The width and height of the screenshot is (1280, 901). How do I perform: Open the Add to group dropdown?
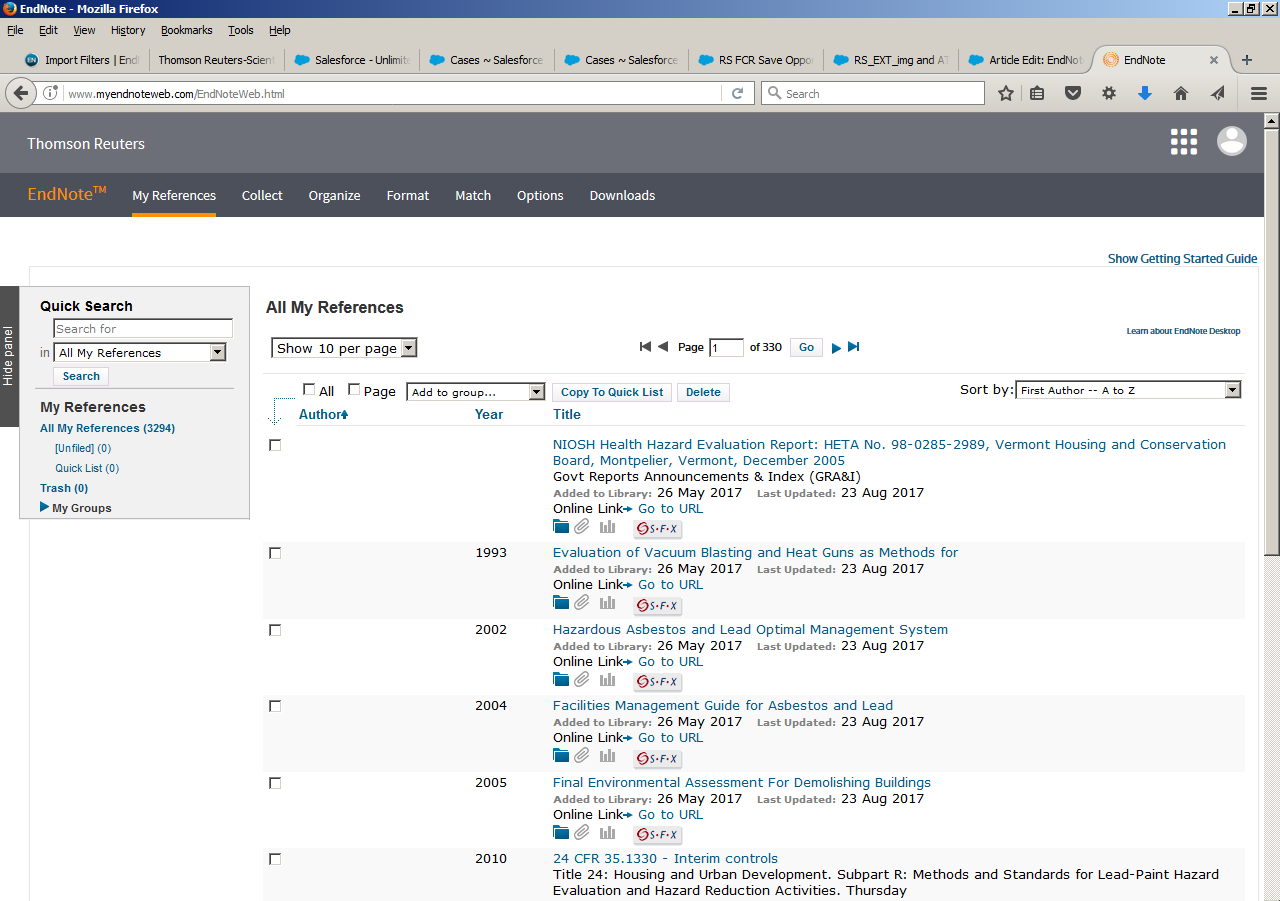(x=475, y=392)
